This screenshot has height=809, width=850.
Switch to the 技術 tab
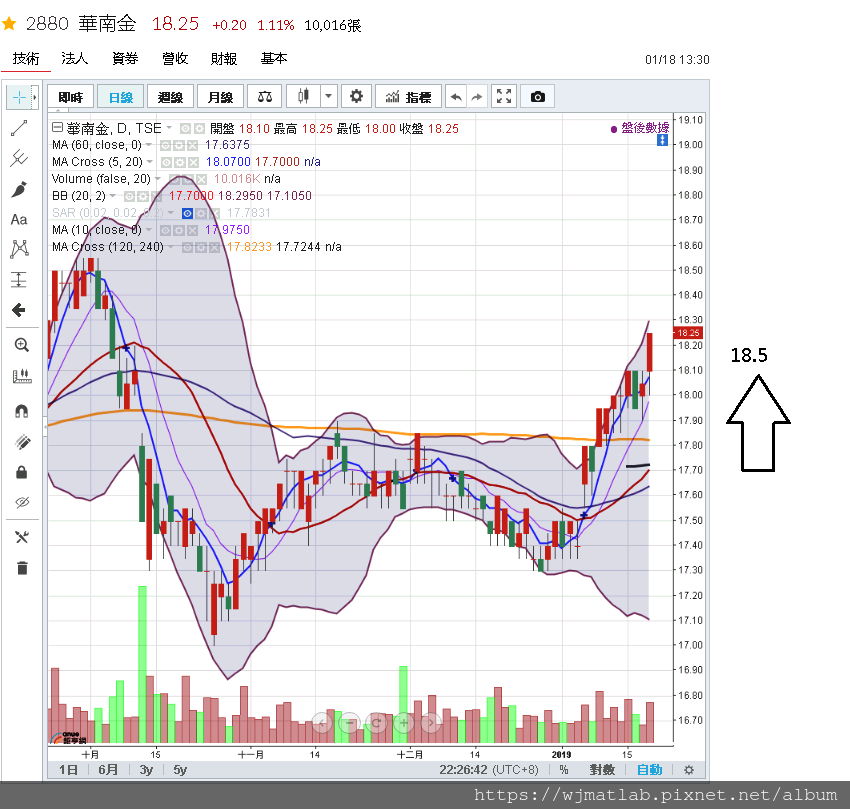coord(26,59)
